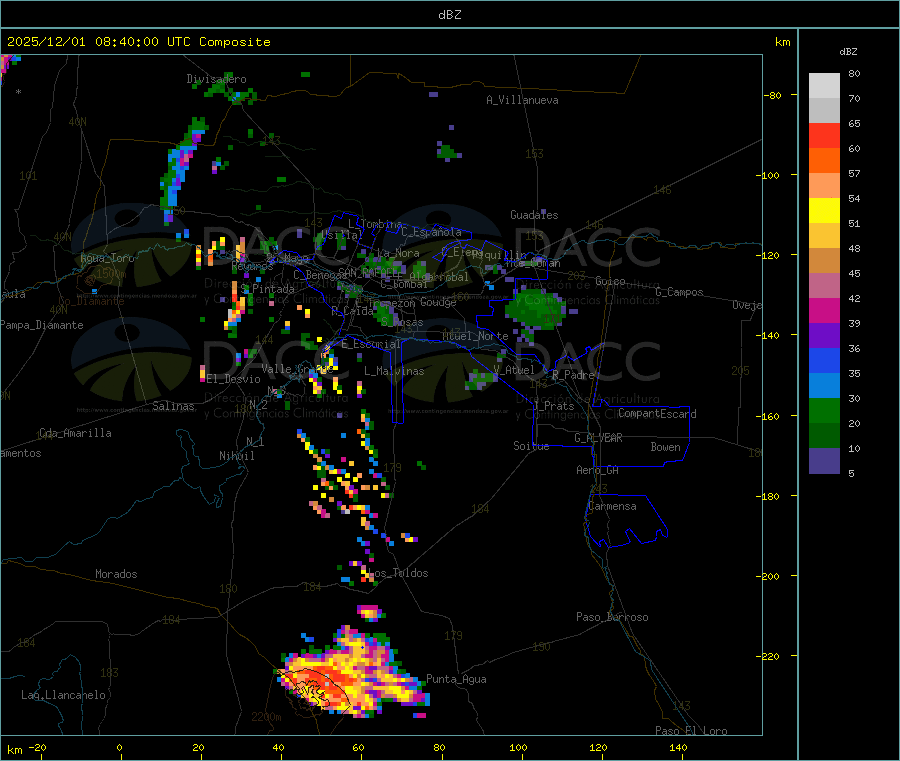Select the -220 tick on the vertical axis
The image size is (900, 761).
click(767, 656)
